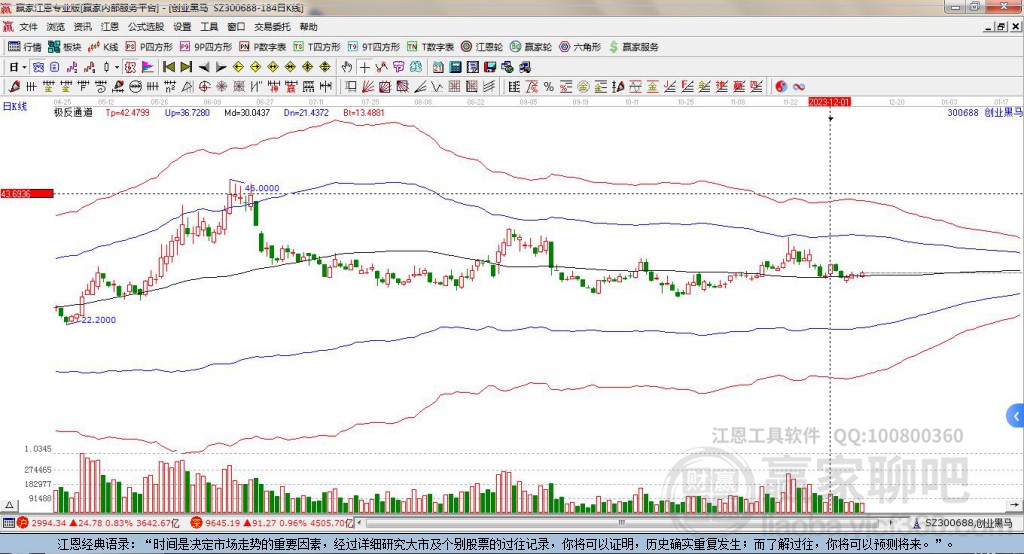Open the 浏览 menu
Viewport: 1024px width, 554px height.
point(56,27)
